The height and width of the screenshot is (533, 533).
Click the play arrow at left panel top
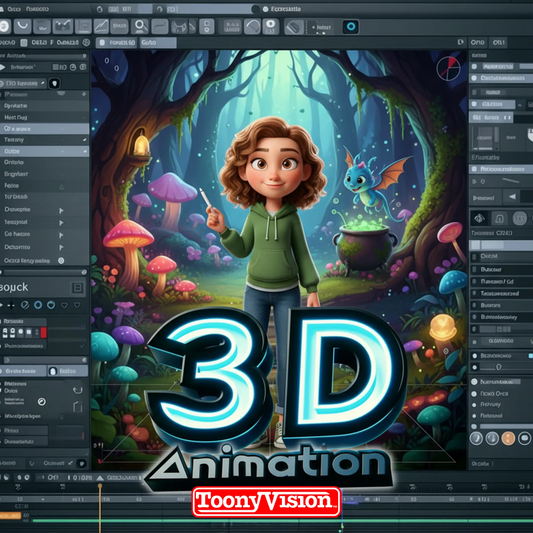click(x=2, y=67)
